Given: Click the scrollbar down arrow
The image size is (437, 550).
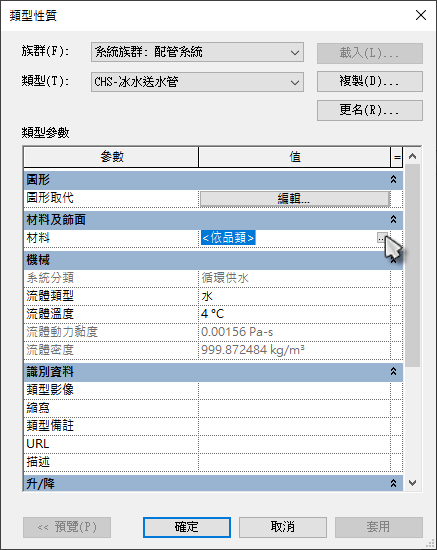Looking at the screenshot, I should click(412, 483).
